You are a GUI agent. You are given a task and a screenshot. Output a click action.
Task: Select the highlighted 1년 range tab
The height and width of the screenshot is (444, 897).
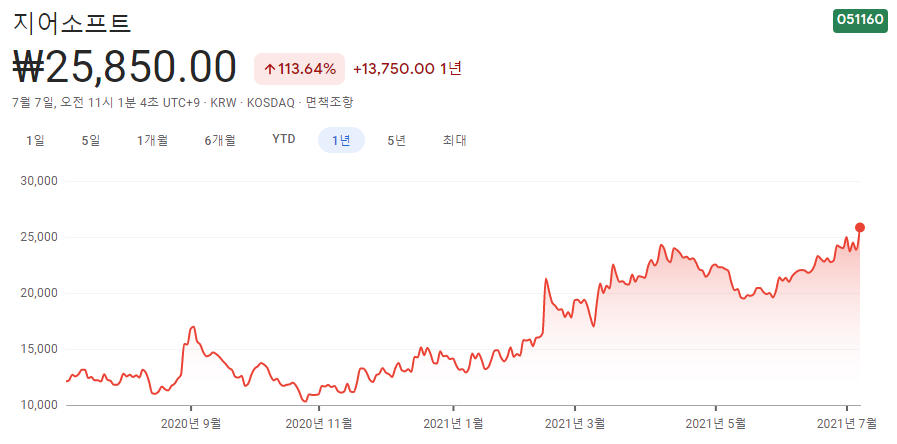(341, 140)
